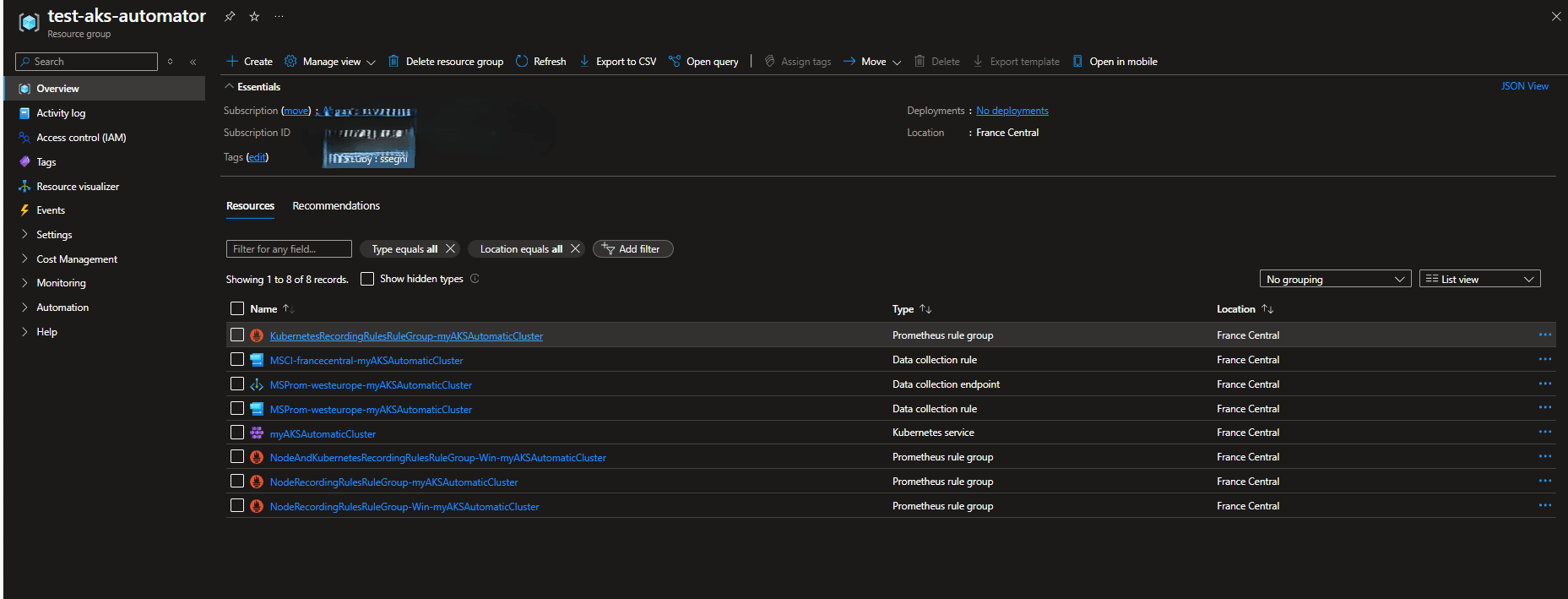Pin the test-aks-automator resource group
This screenshot has height=599, width=1568.
point(230,16)
